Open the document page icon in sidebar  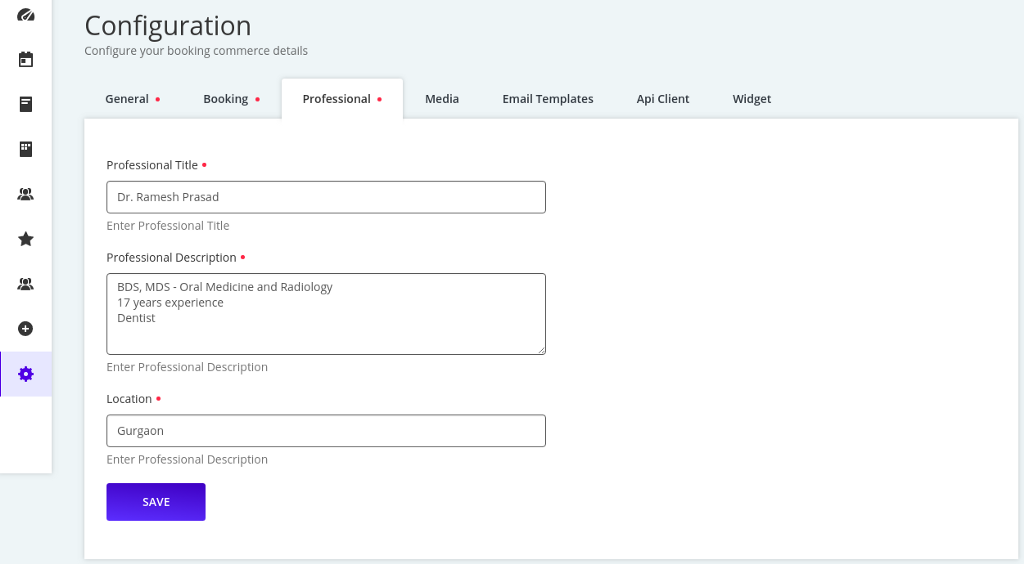tap(26, 104)
